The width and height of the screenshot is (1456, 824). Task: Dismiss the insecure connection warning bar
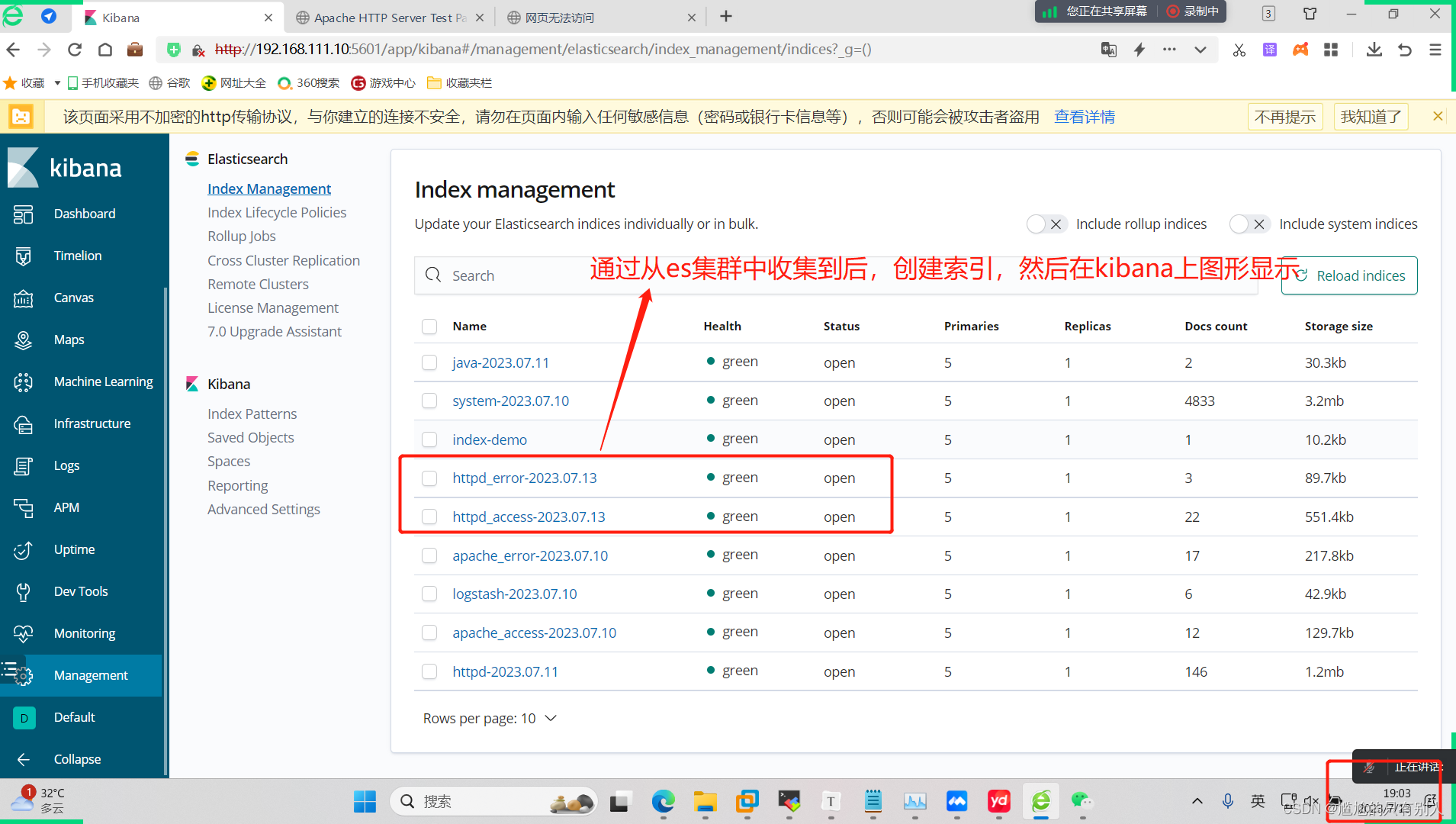1438,116
